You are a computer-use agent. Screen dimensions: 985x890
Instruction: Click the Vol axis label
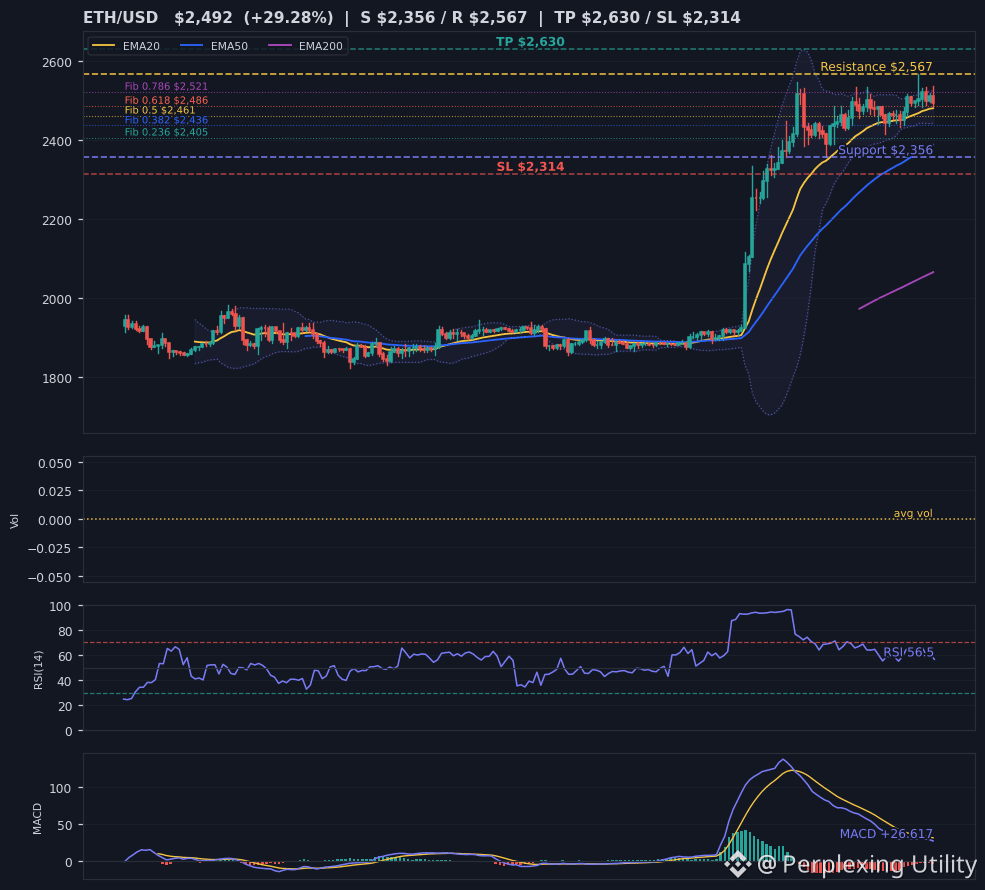coord(14,521)
